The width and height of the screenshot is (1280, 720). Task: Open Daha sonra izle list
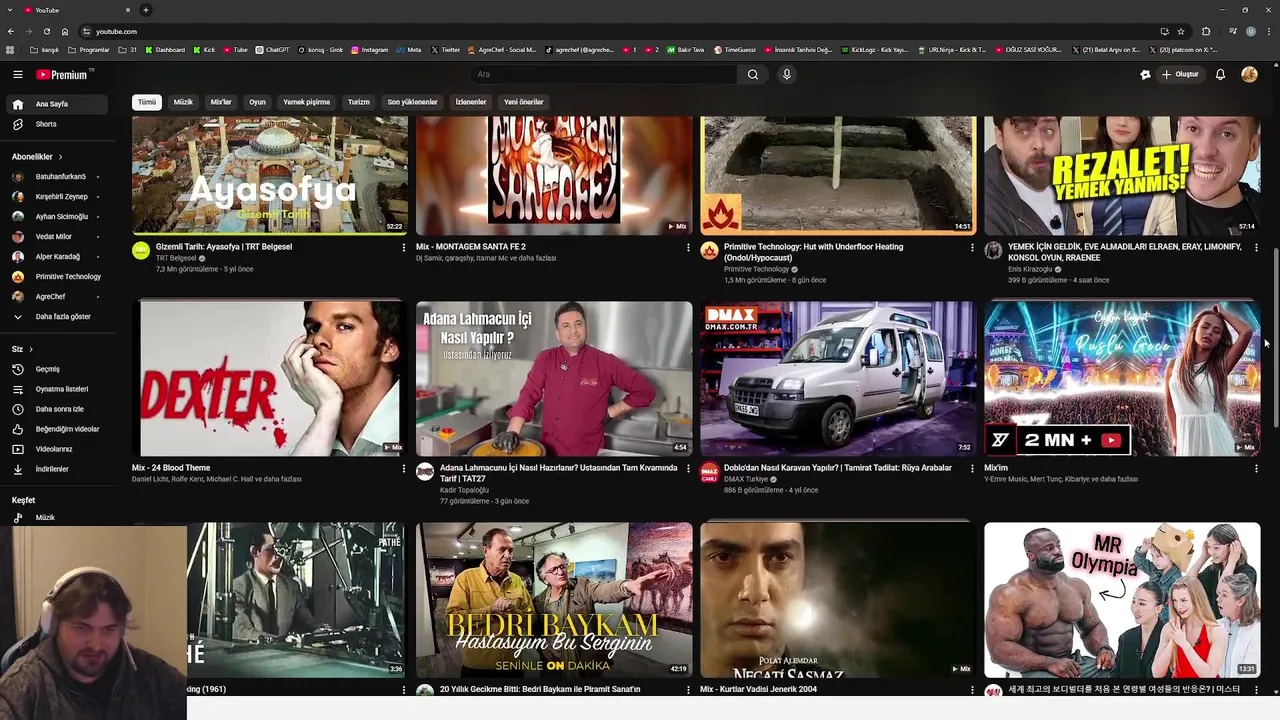click(57, 409)
